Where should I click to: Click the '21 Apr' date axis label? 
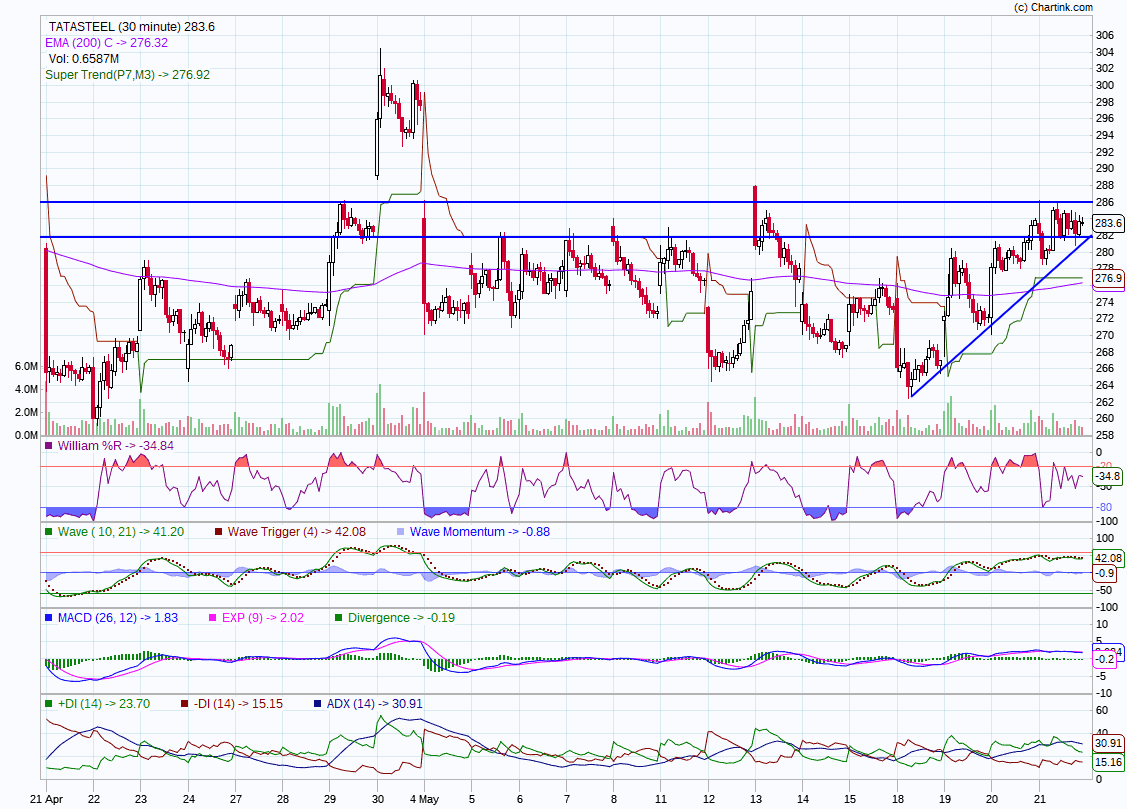[x=45, y=799]
